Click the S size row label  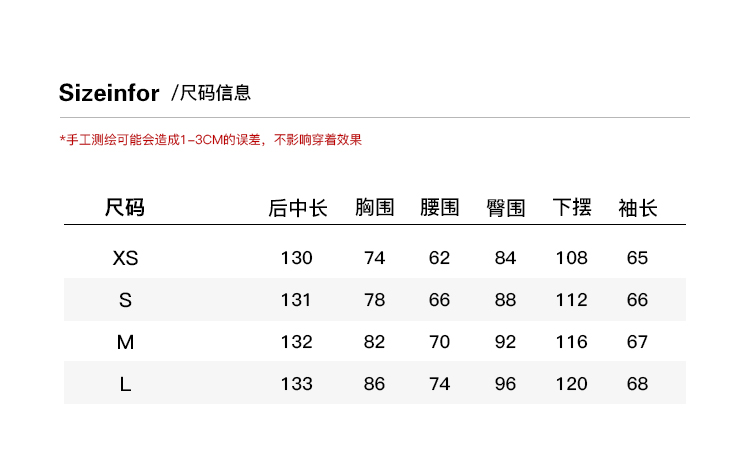125,300
